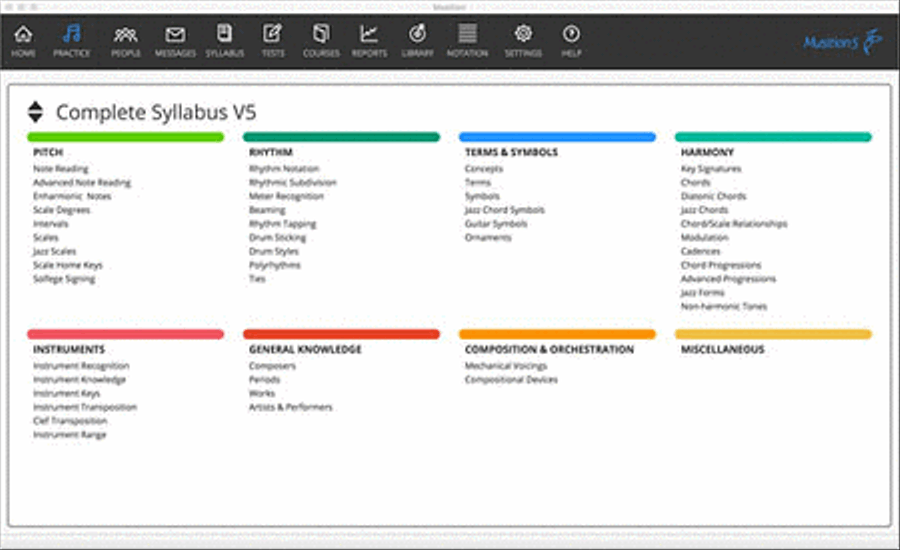Open the People group icon
Screen dimensions: 900x550
(x=126, y=35)
